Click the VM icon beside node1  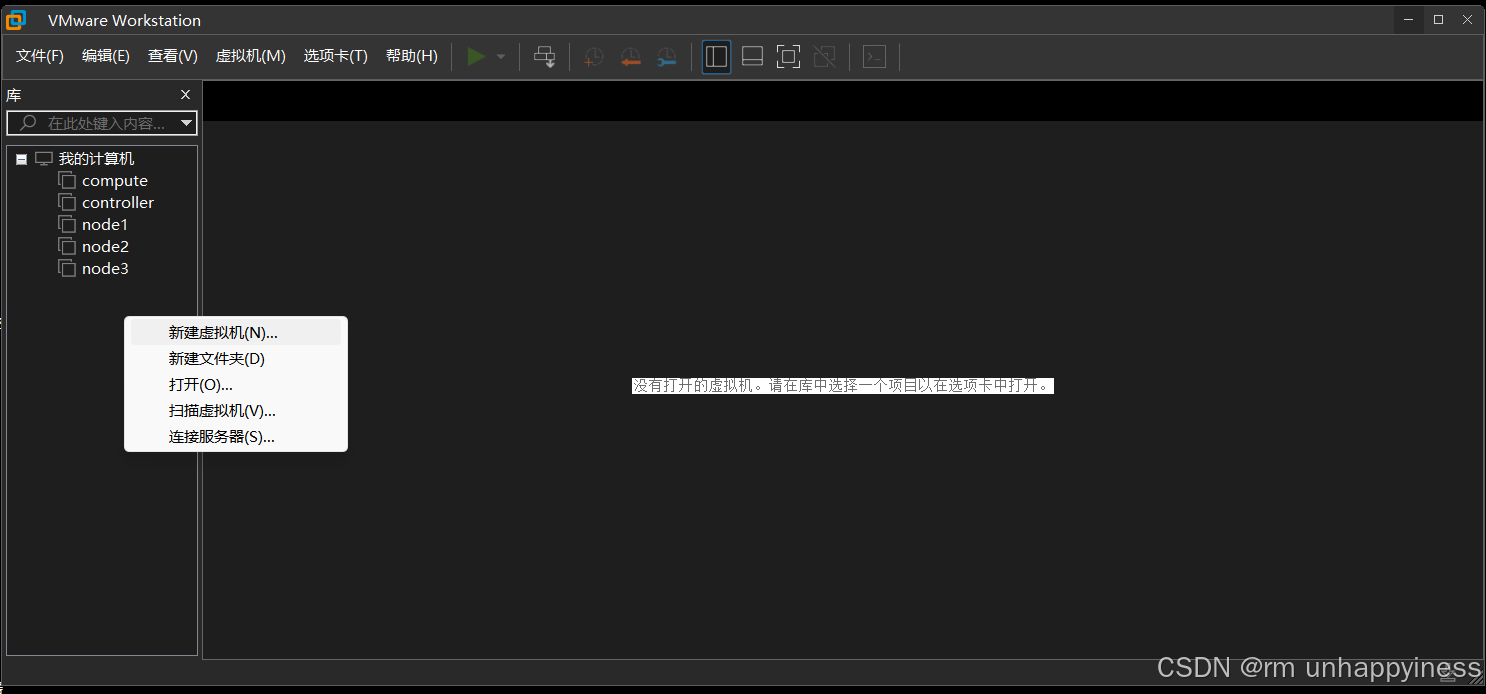[x=67, y=225]
